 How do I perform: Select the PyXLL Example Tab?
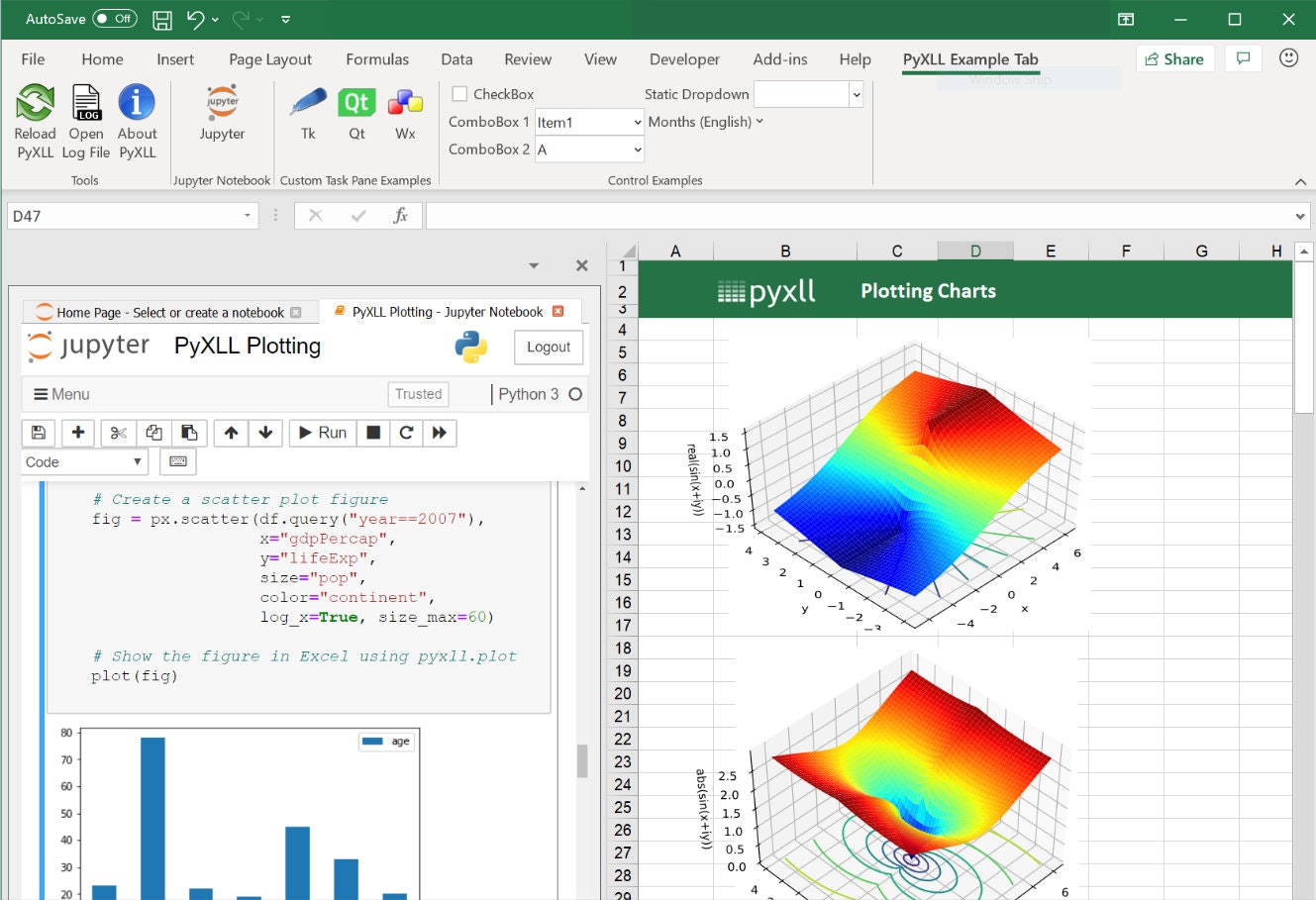(970, 59)
